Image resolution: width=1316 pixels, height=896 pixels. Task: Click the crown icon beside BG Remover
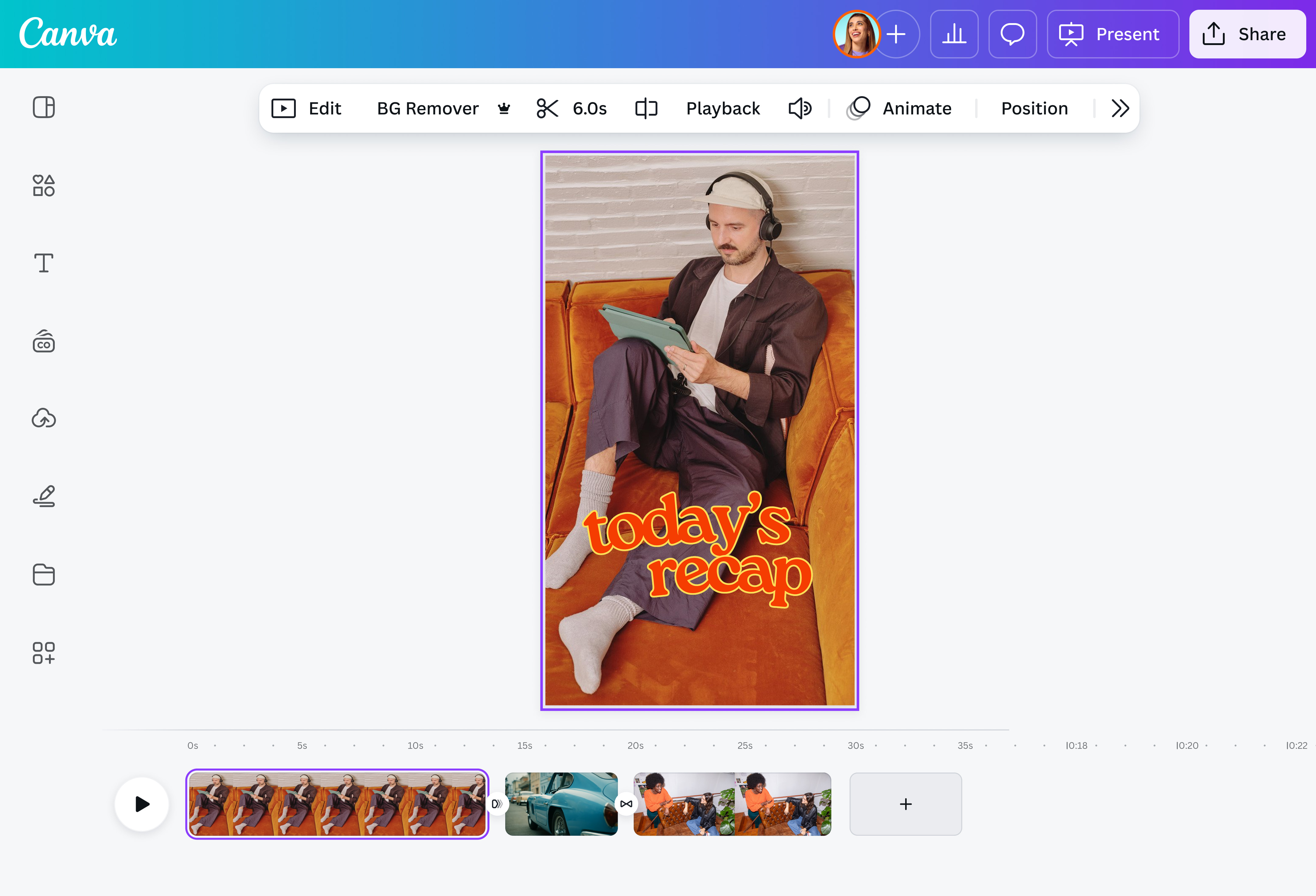(x=504, y=108)
